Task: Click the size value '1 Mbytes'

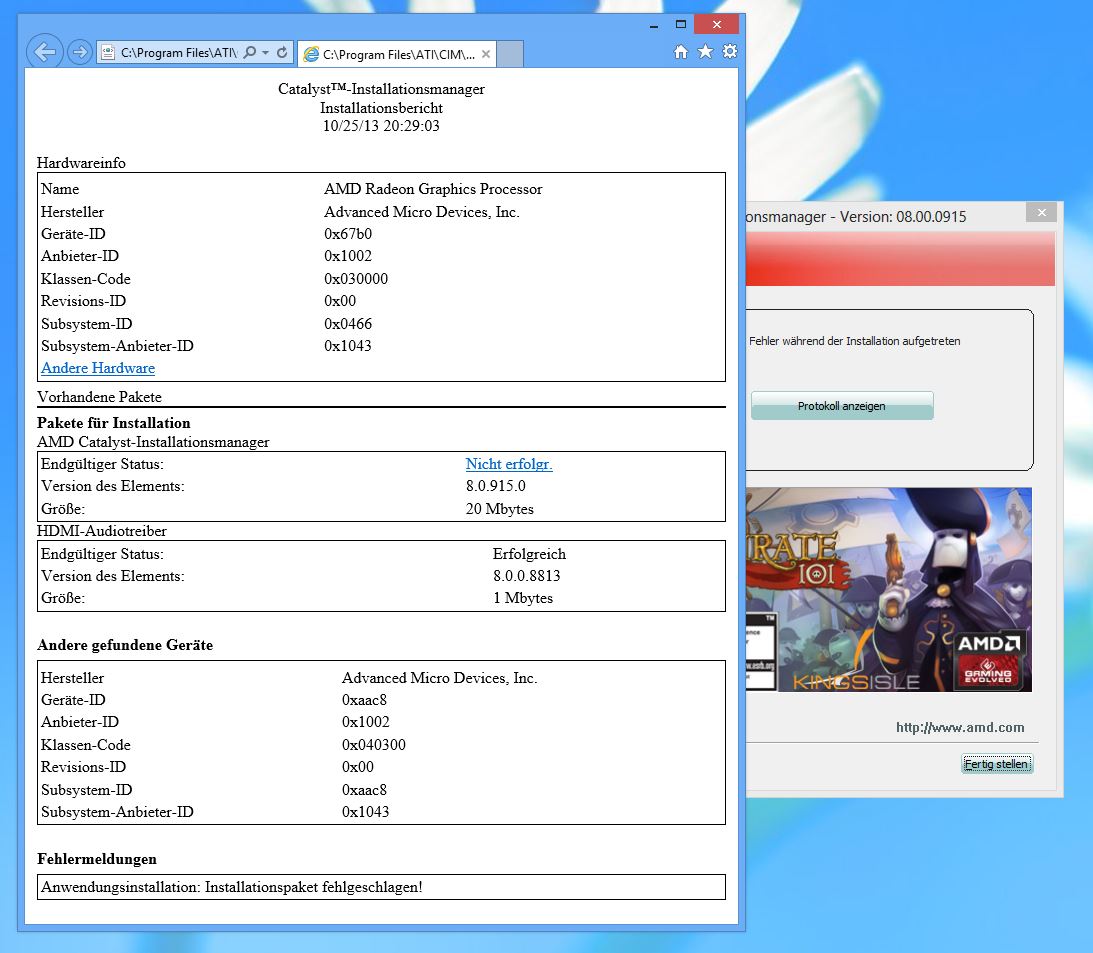Action: (523, 598)
